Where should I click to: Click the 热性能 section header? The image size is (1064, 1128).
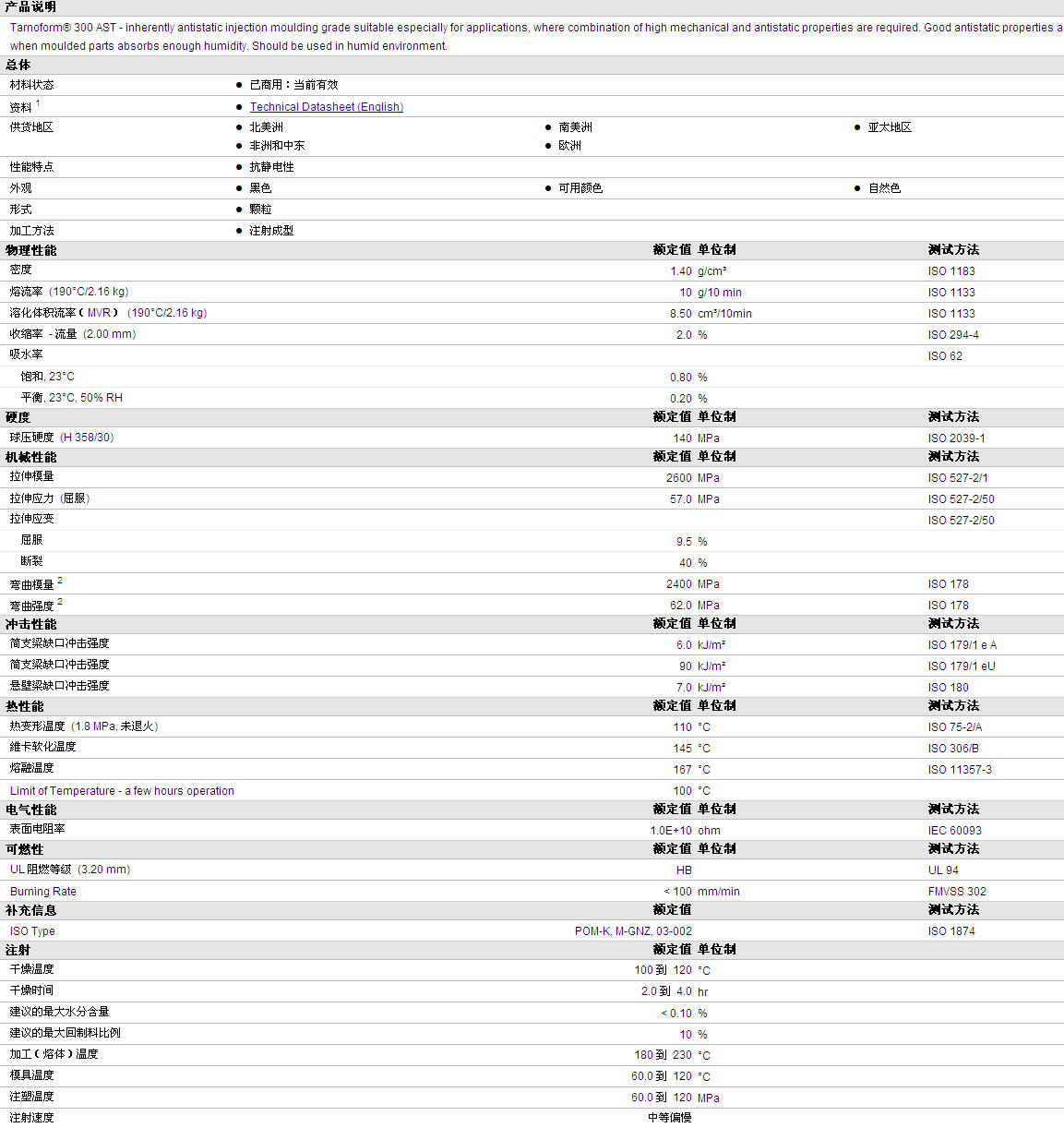[24, 706]
